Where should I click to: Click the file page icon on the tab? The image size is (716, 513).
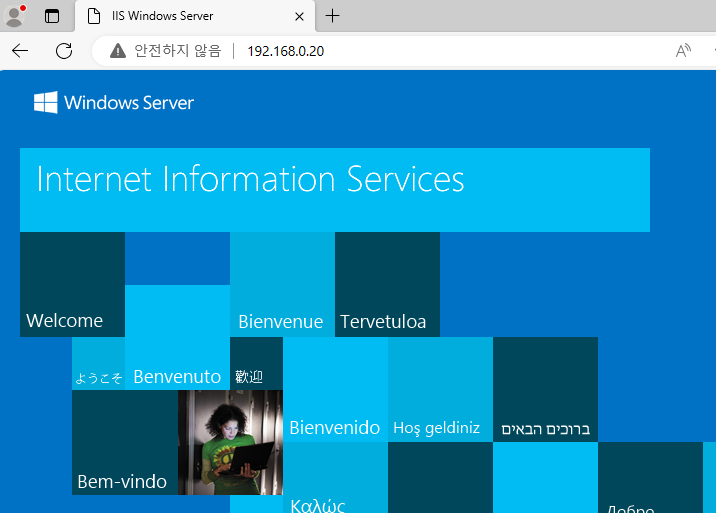point(94,16)
